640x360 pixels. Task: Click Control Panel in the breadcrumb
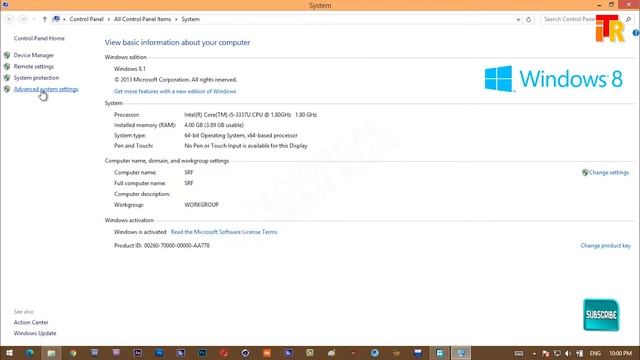pyautogui.click(x=87, y=19)
